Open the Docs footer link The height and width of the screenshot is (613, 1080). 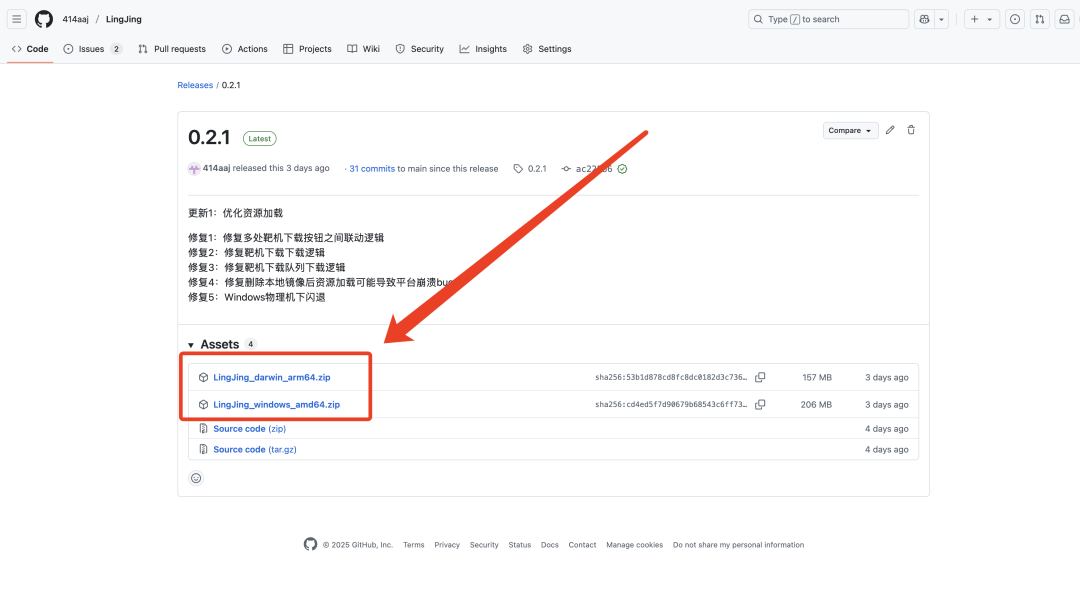tap(550, 545)
